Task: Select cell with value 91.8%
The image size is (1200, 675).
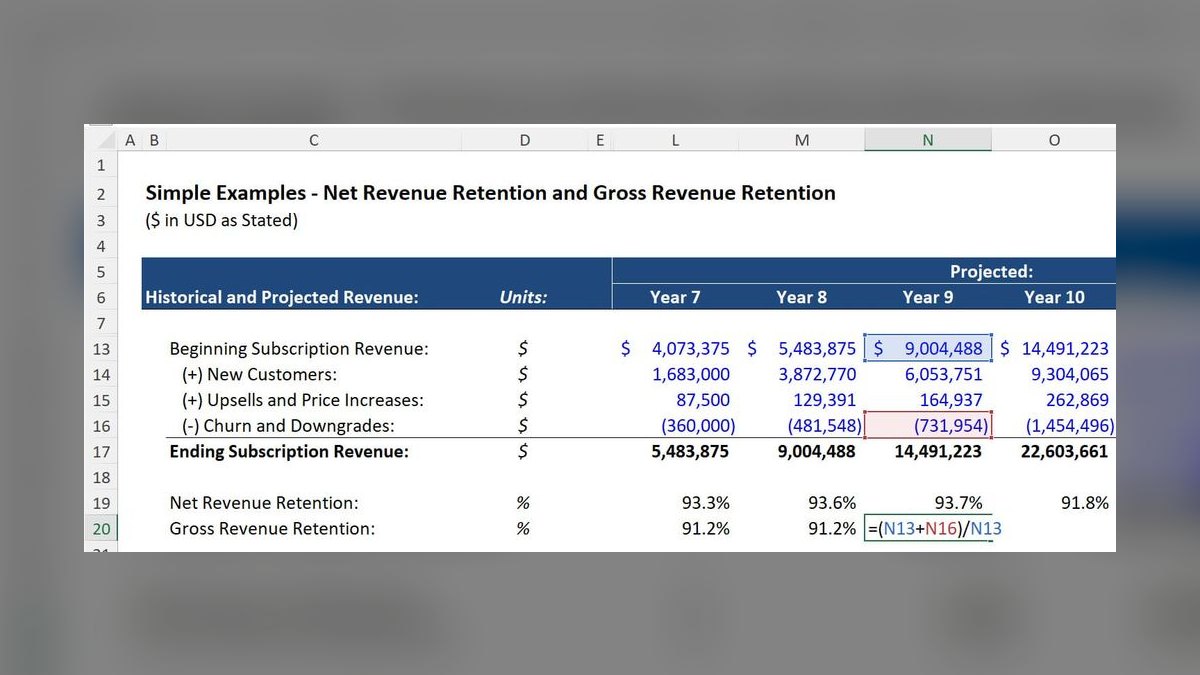Action: pyautogui.click(x=1085, y=503)
